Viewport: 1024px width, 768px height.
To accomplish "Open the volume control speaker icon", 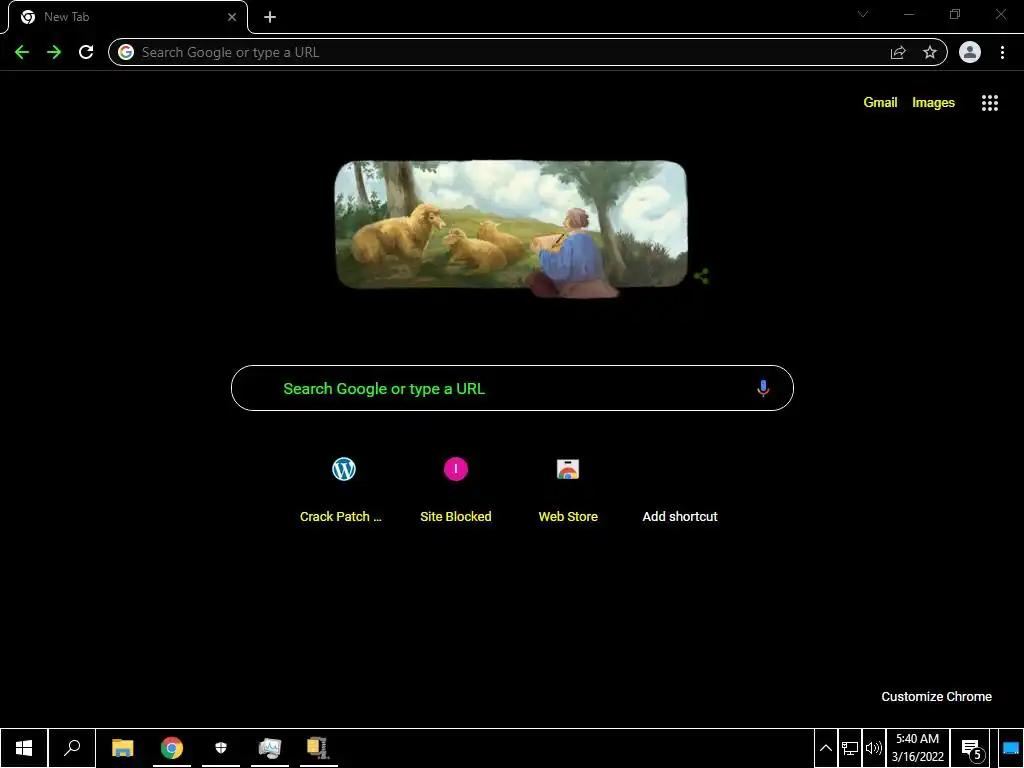I will (873, 748).
